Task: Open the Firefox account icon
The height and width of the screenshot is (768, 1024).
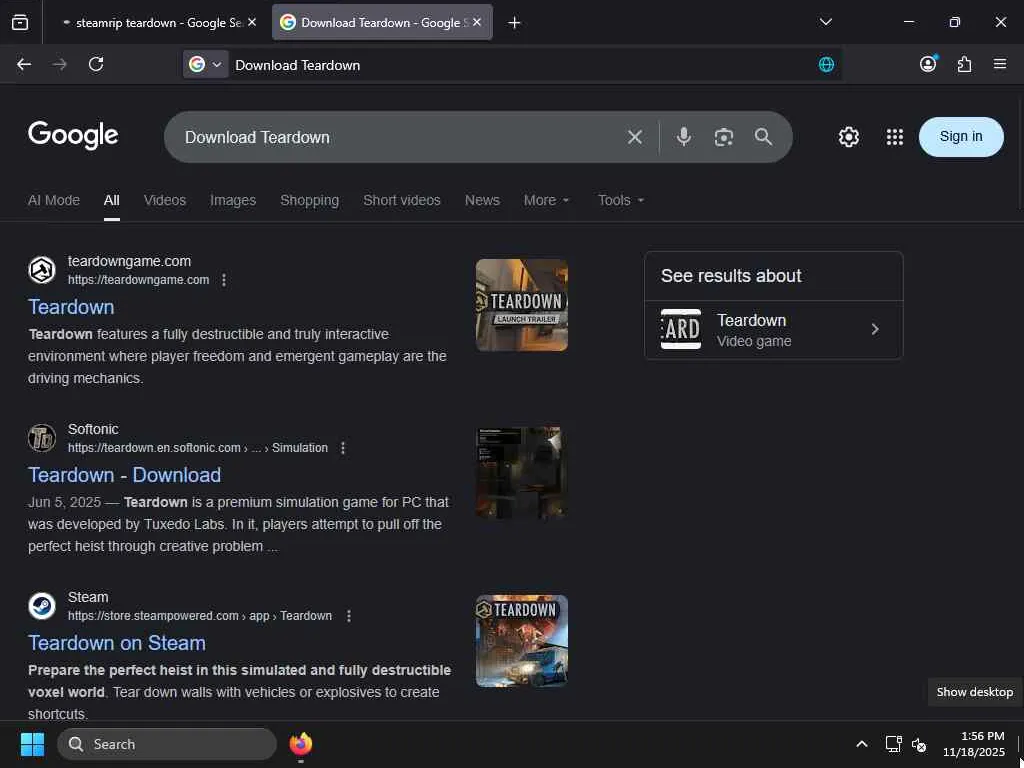Action: pos(928,63)
